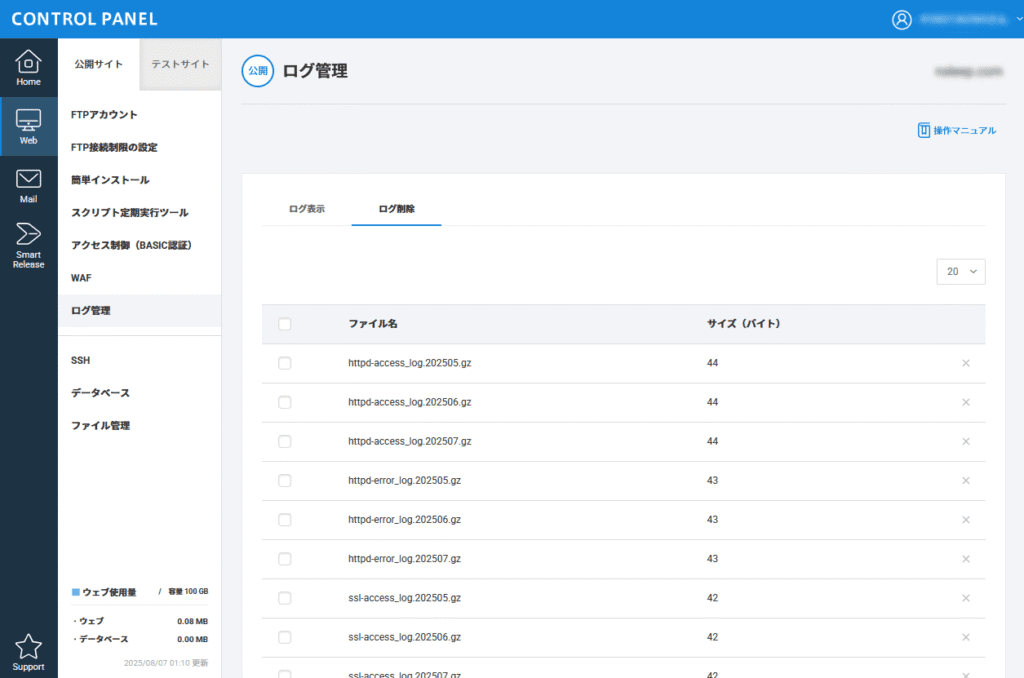Toggle the select-all checkbox in table header

click(x=285, y=324)
